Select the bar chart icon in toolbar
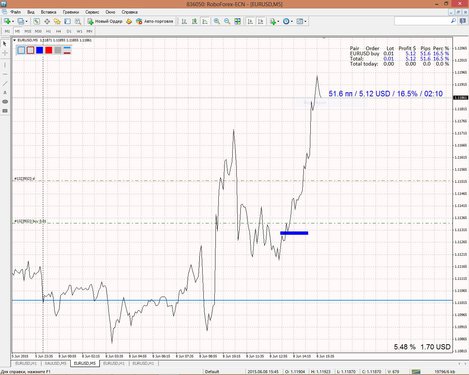Viewport: 469px width, 375px height. pyautogui.click(x=184, y=21)
